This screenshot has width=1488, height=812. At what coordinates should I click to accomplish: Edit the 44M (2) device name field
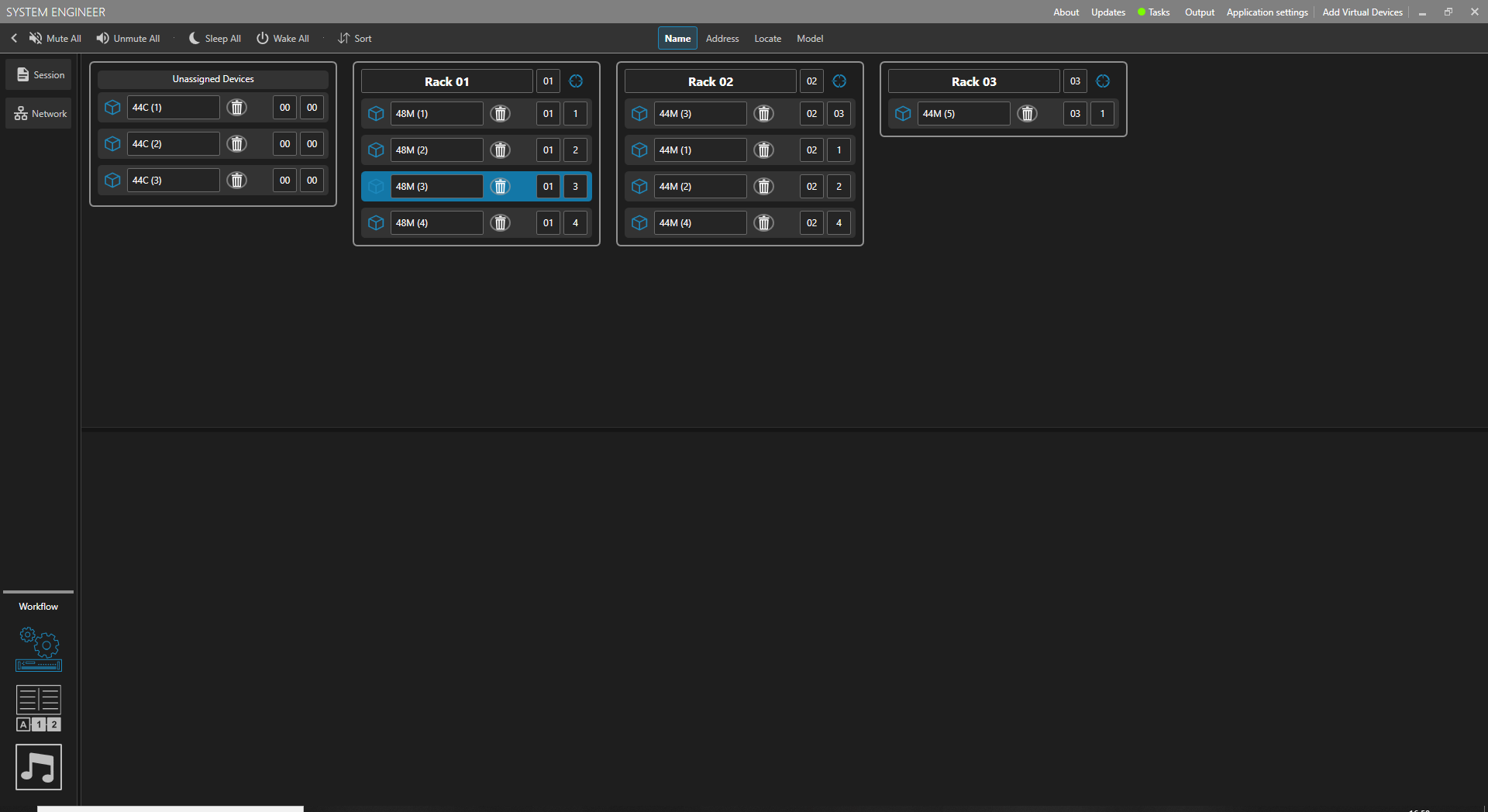[701, 187]
